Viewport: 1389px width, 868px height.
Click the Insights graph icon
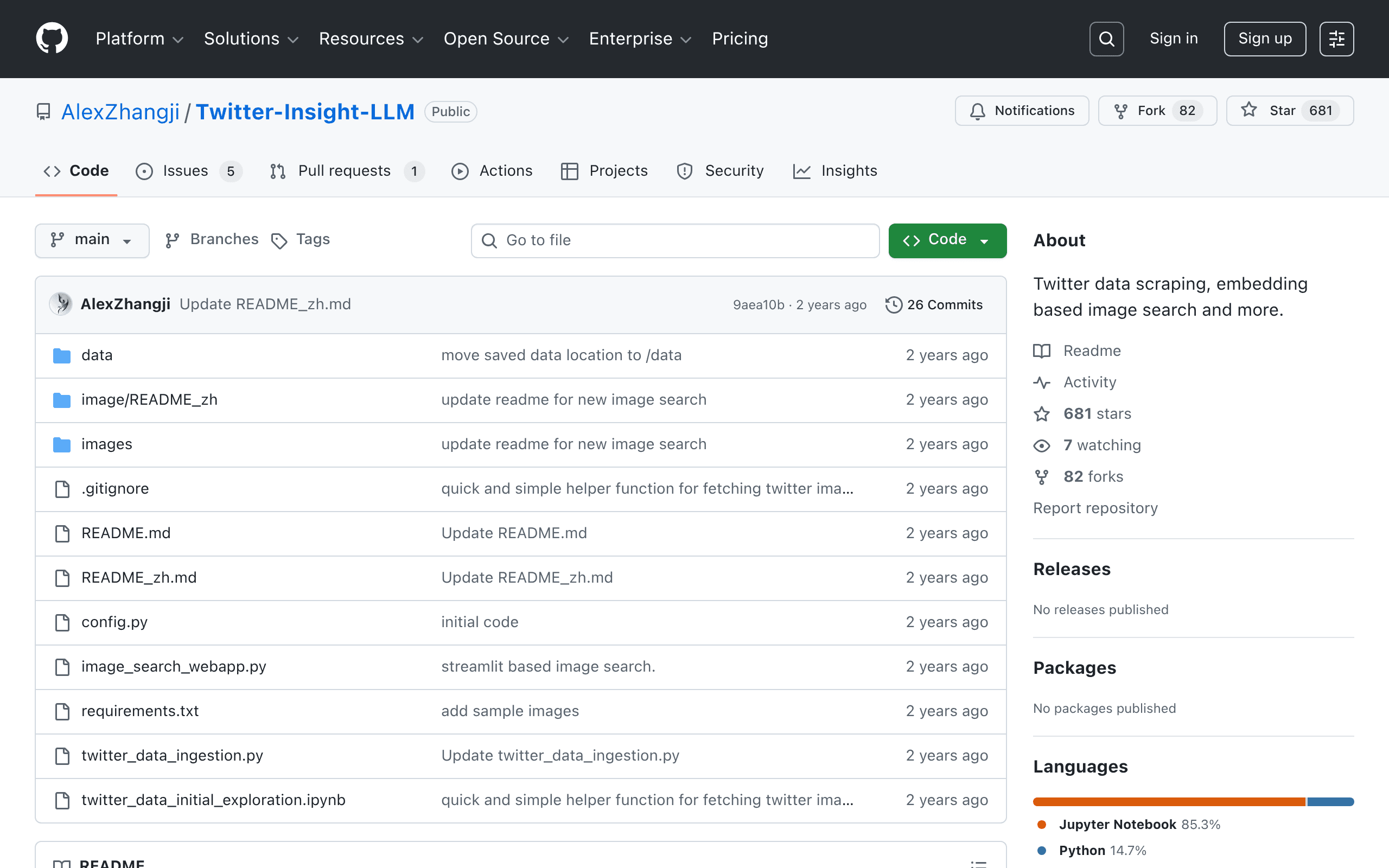802,171
